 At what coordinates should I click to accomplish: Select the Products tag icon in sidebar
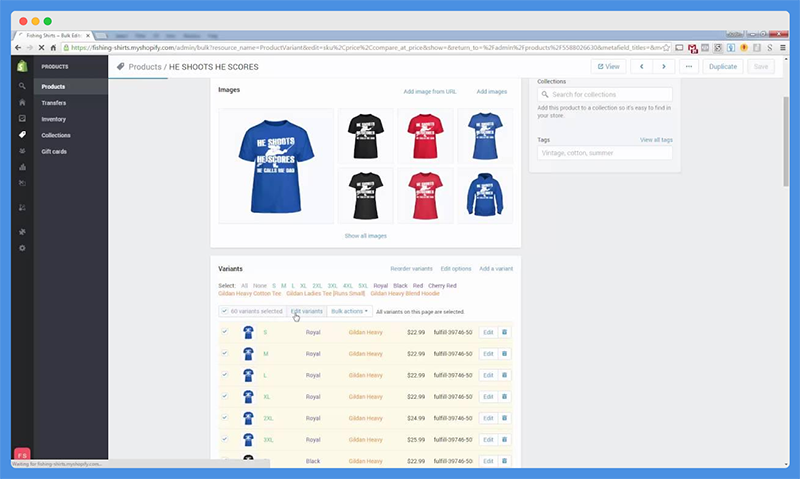[22, 135]
